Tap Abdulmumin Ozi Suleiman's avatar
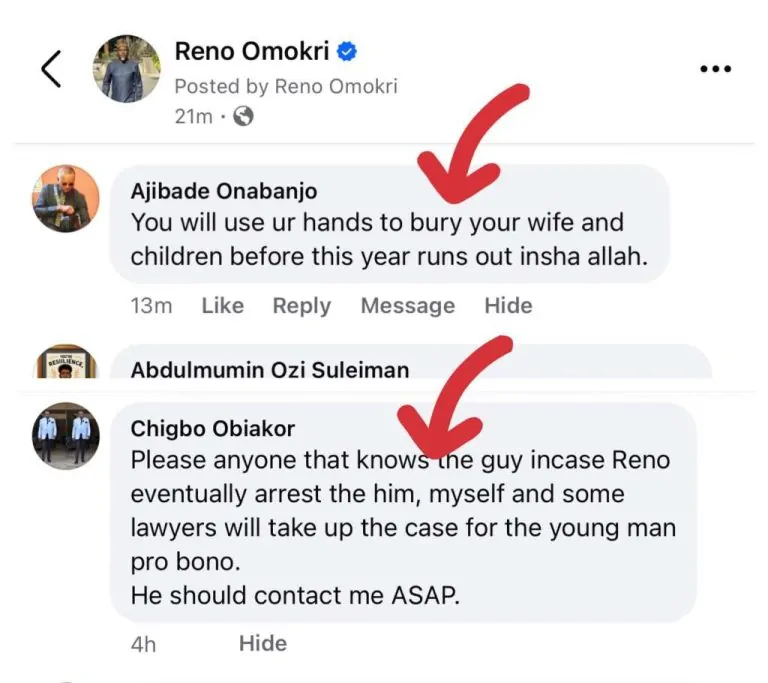The height and width of the screenshot is (683, 768). point(66,362)
